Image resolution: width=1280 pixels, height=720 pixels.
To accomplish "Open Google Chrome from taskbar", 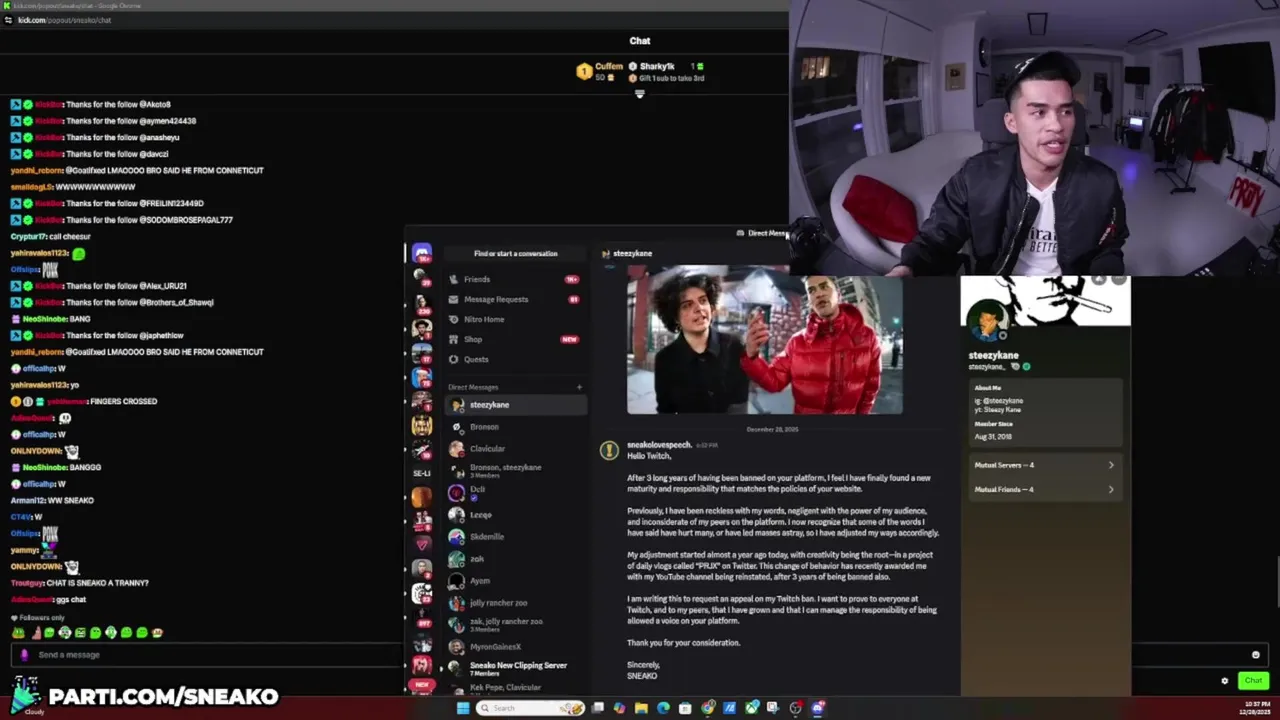I will (708, 708).
